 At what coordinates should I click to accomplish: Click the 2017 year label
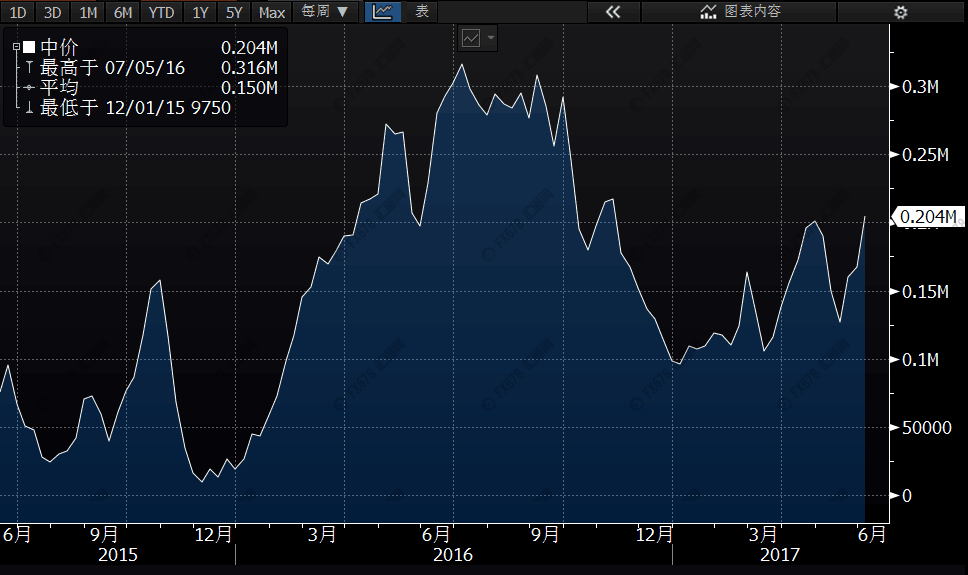point(780,555)
